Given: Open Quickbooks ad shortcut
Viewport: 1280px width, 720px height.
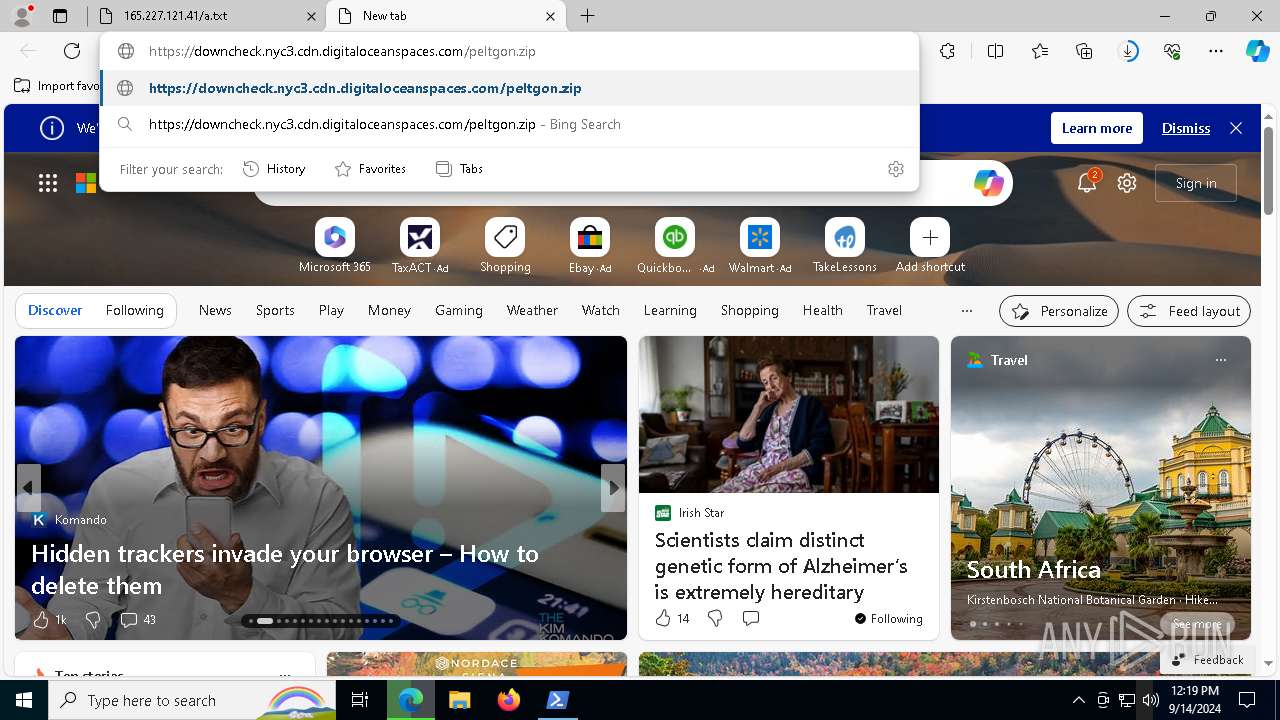Looking at the screenshot, I should 675,247.
